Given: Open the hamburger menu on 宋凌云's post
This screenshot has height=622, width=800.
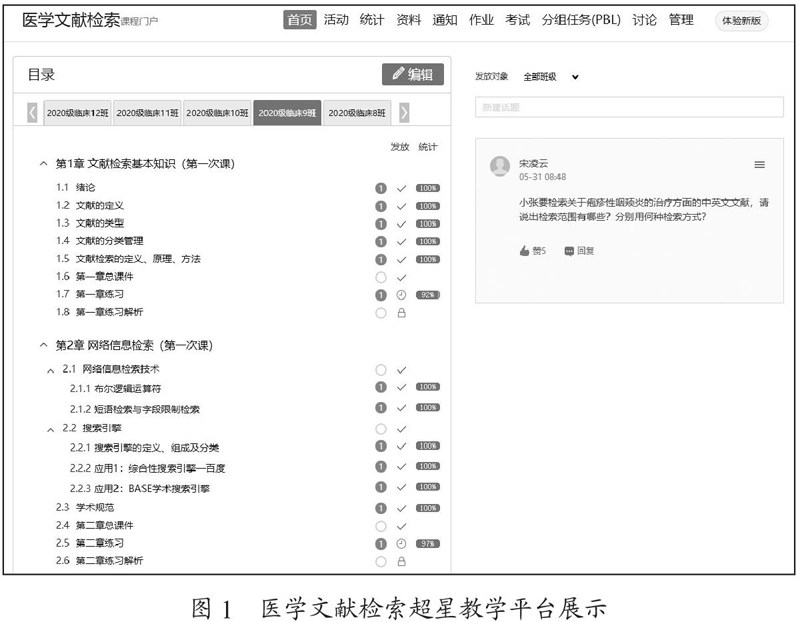Looking at the screenshot, I should (x=759, y=164).
